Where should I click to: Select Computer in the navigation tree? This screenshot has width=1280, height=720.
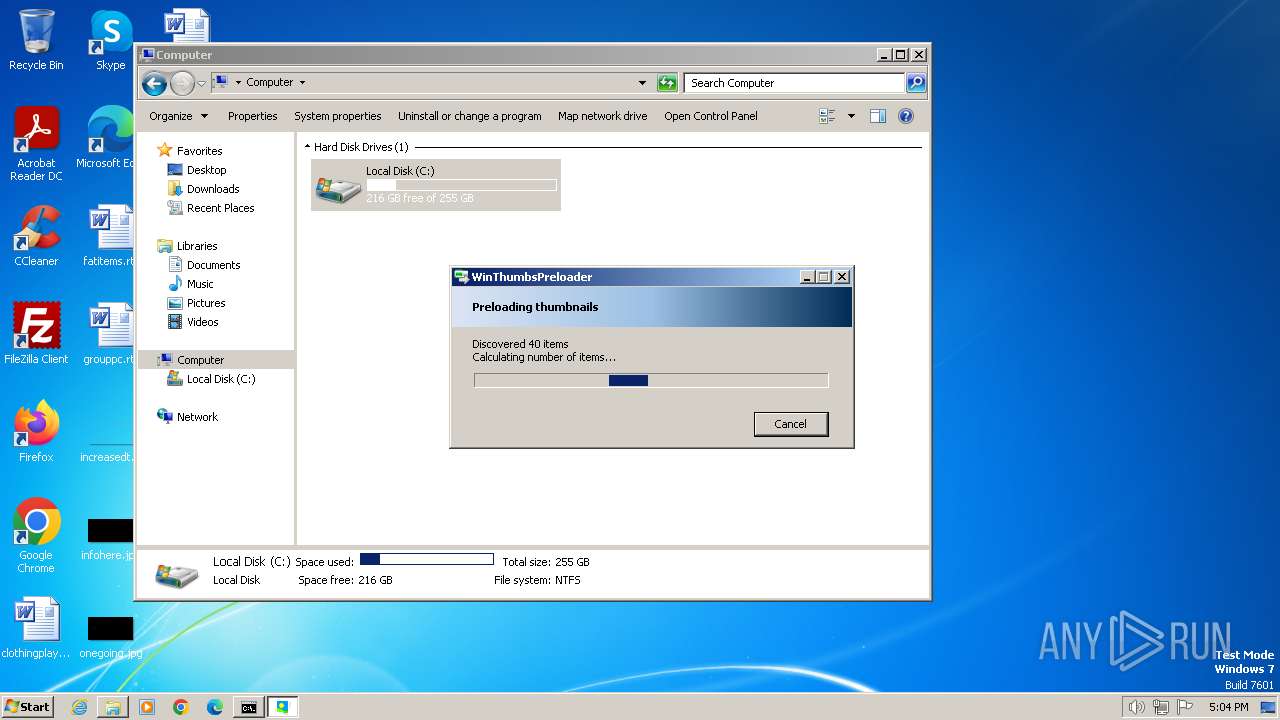tap(200, 360)
